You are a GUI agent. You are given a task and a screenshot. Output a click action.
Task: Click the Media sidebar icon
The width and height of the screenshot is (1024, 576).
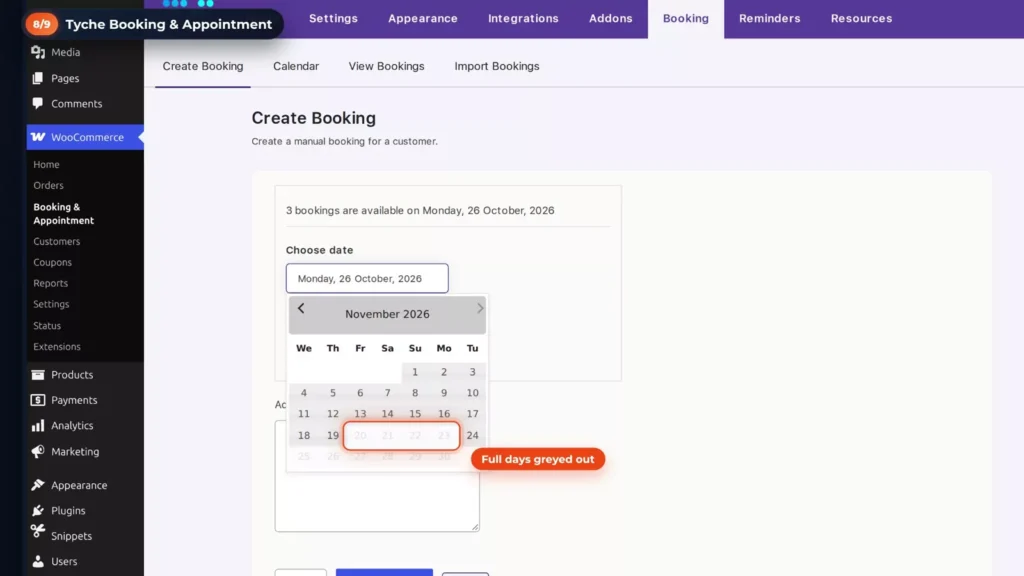tap(38, 52)
